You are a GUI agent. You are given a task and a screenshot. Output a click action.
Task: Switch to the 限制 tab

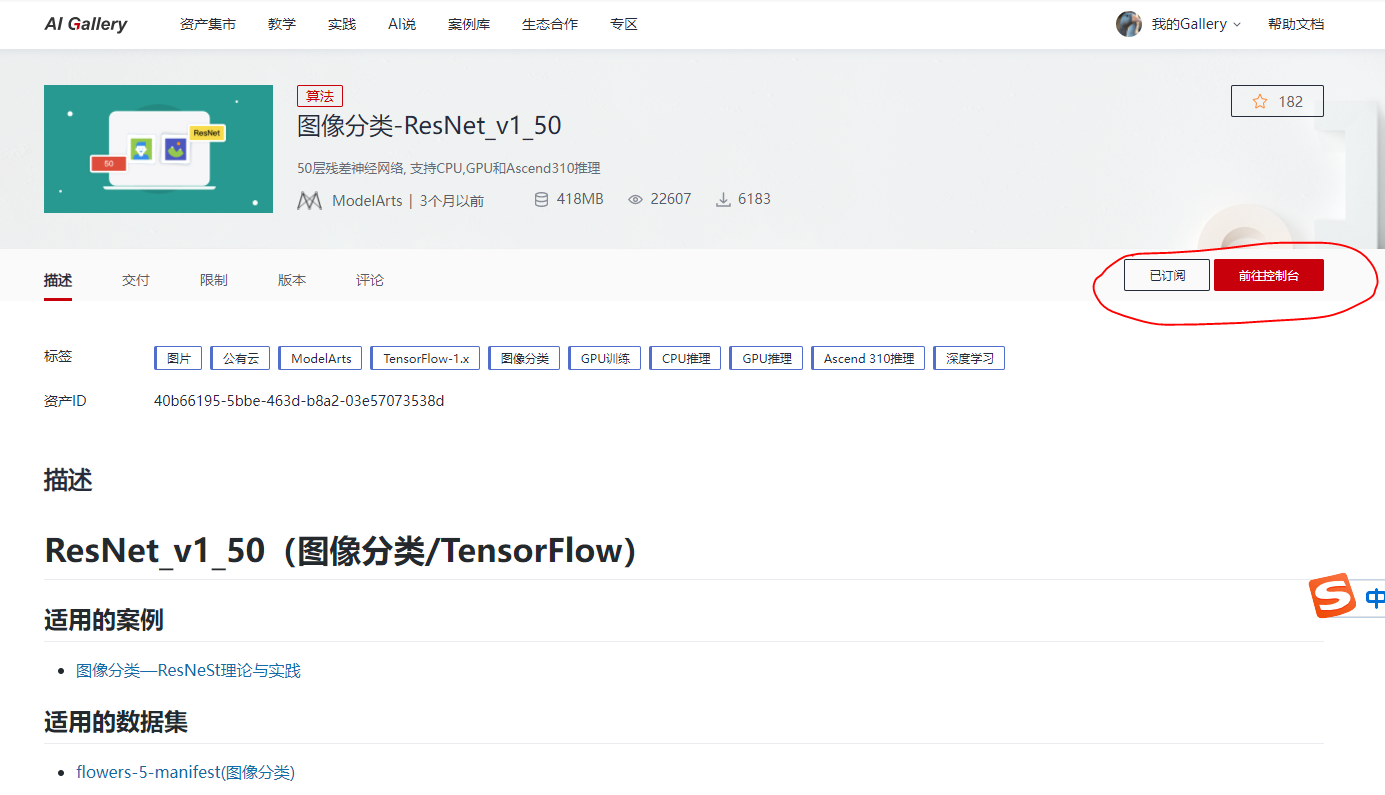coord(214,280)
